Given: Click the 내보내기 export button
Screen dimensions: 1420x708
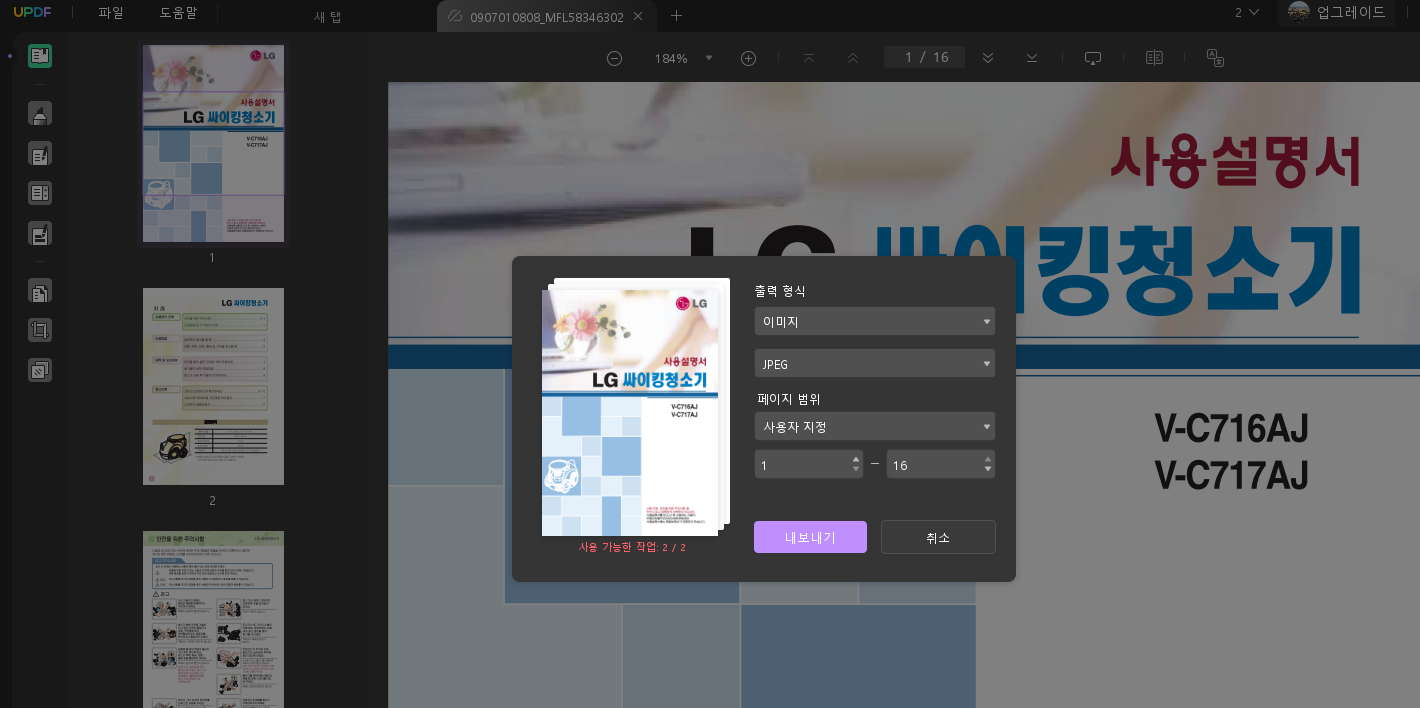Looking at the screenshot, I should pos(810,537).
